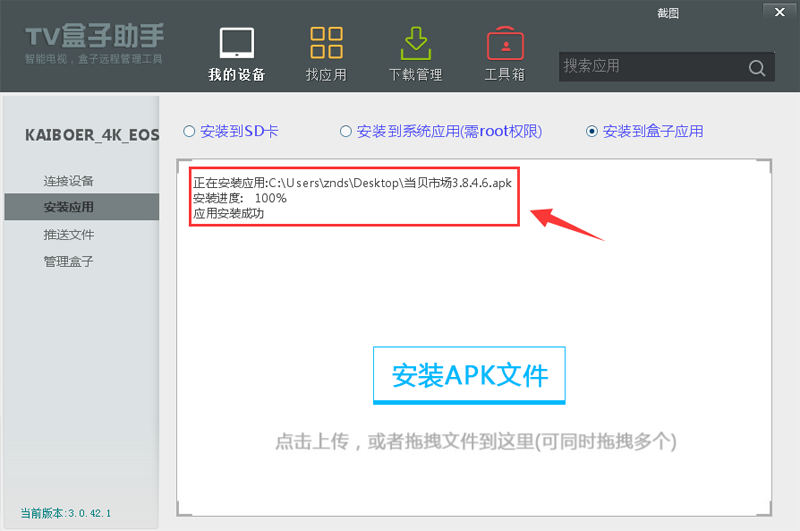Screen dimensions: 800x531
Task: Open the 找应用 grid icon
Action: (327, 42)
